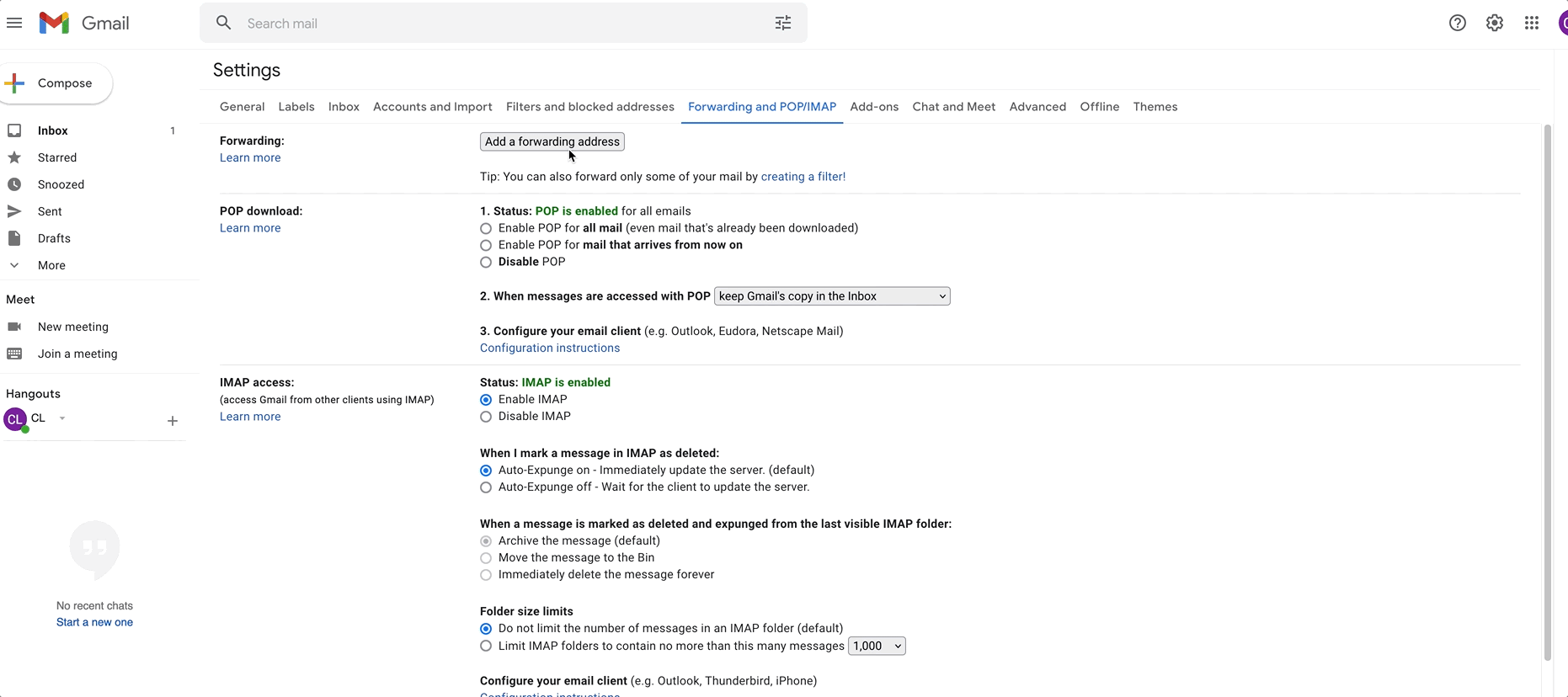
Task: Open Learn more under POP download
Action: click(x=250, y=228)
